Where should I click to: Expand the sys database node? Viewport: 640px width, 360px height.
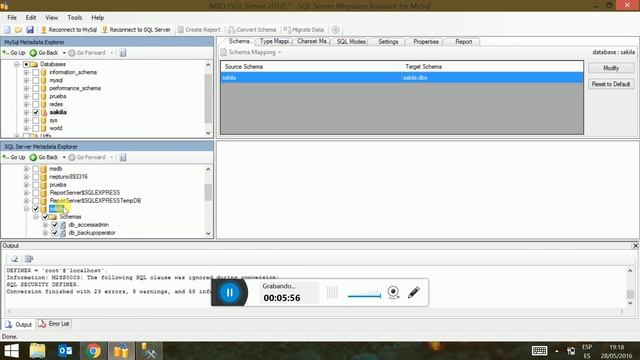26,120
